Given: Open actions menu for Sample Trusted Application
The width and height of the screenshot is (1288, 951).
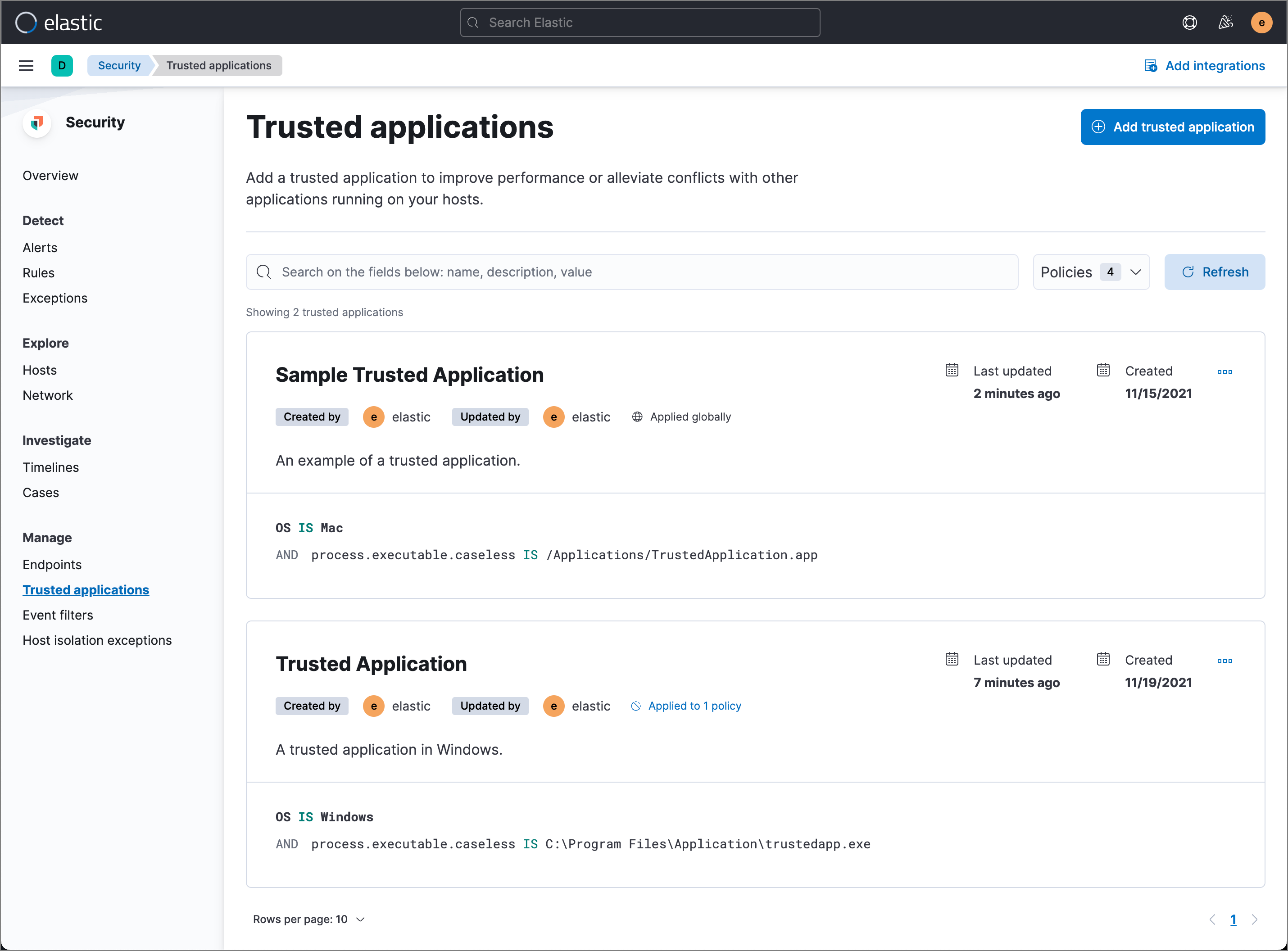Looking at the screenshot, I should pos(1225,371).
